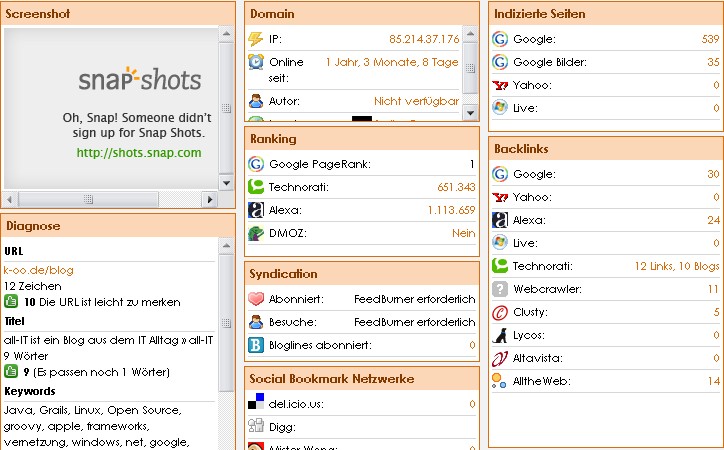Screen dimensions: 724x450
Task: Click the '12 Links, 10 Blogs' value
Action: pos(677,266)
